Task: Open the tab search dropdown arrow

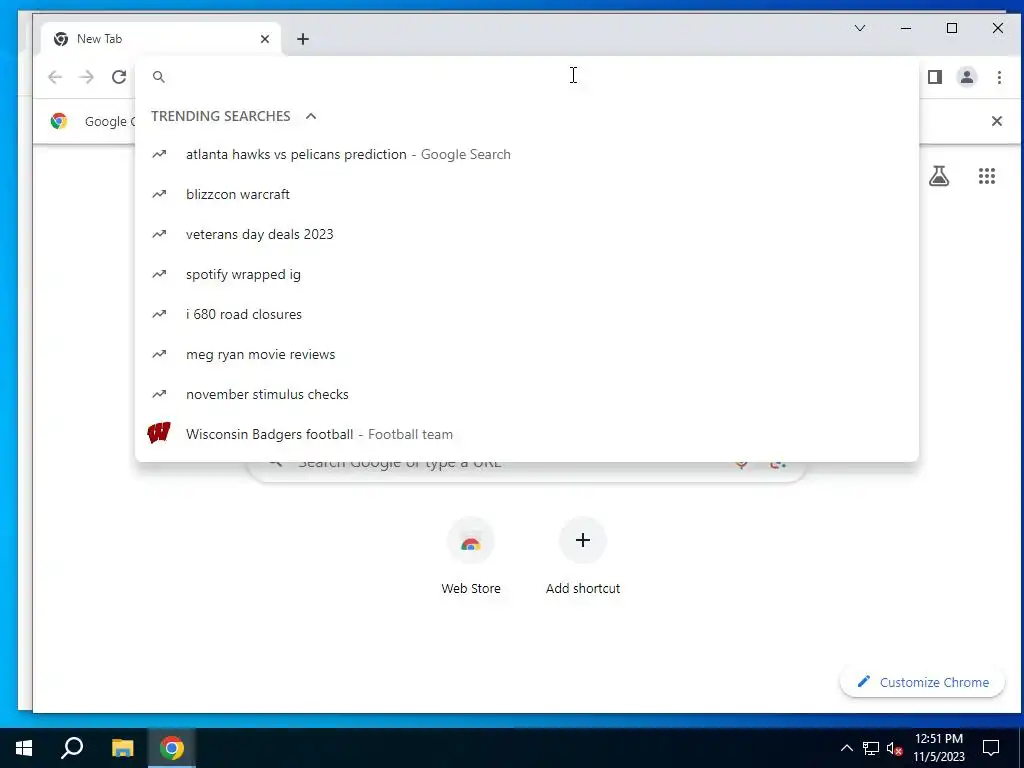Action: tap(860, 28)
